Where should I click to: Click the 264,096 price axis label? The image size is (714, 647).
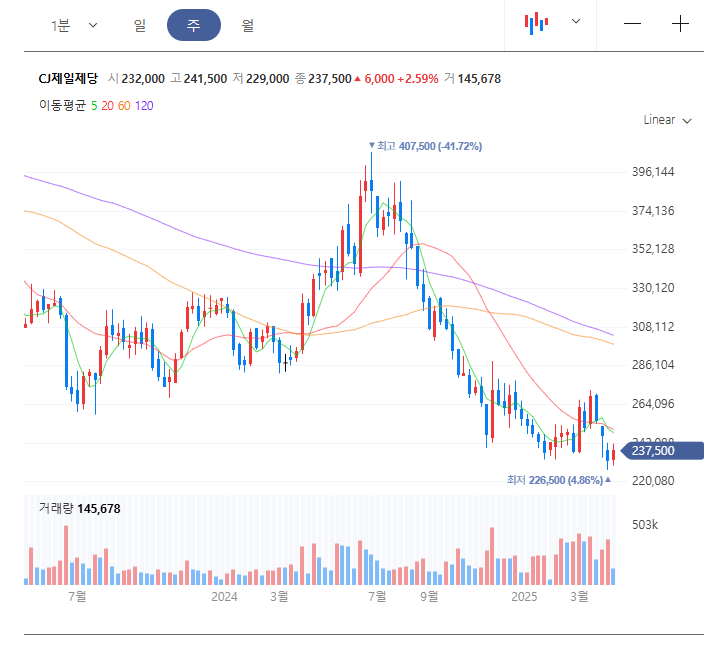653,404
